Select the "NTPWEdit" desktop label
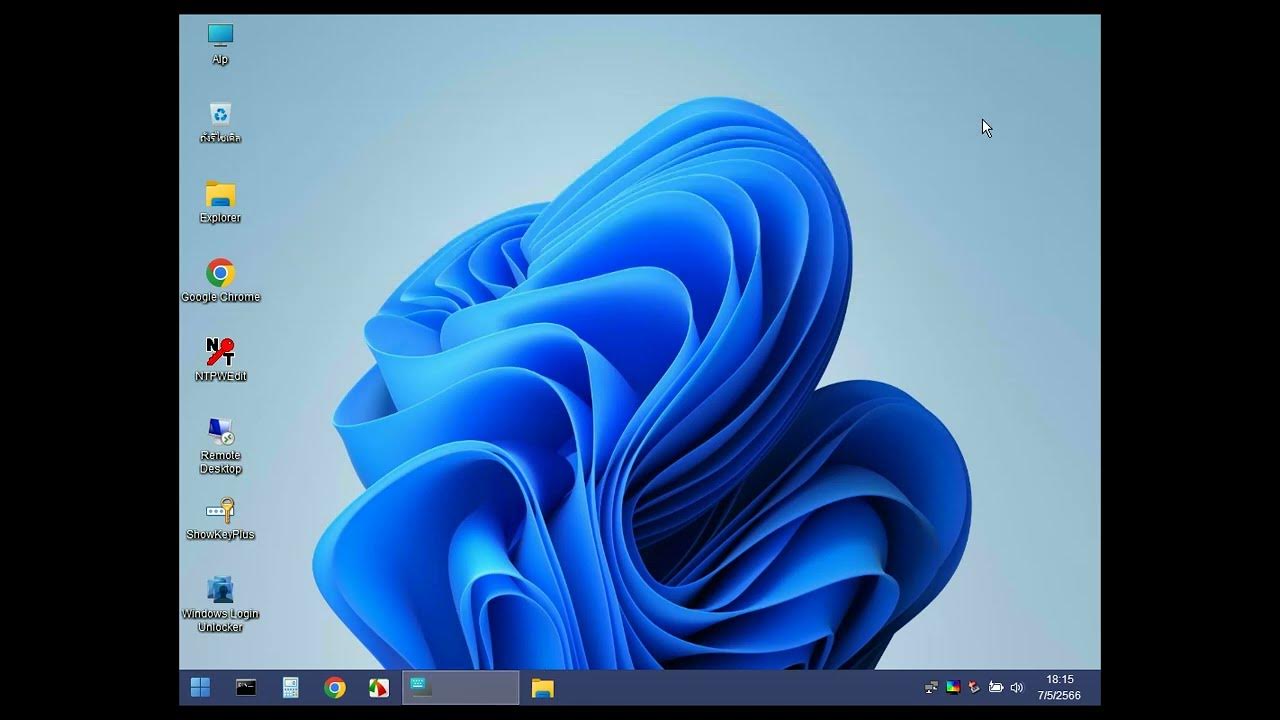This screenshot has height=720, width=1280. pyautogui.click(x=220, y=376)
